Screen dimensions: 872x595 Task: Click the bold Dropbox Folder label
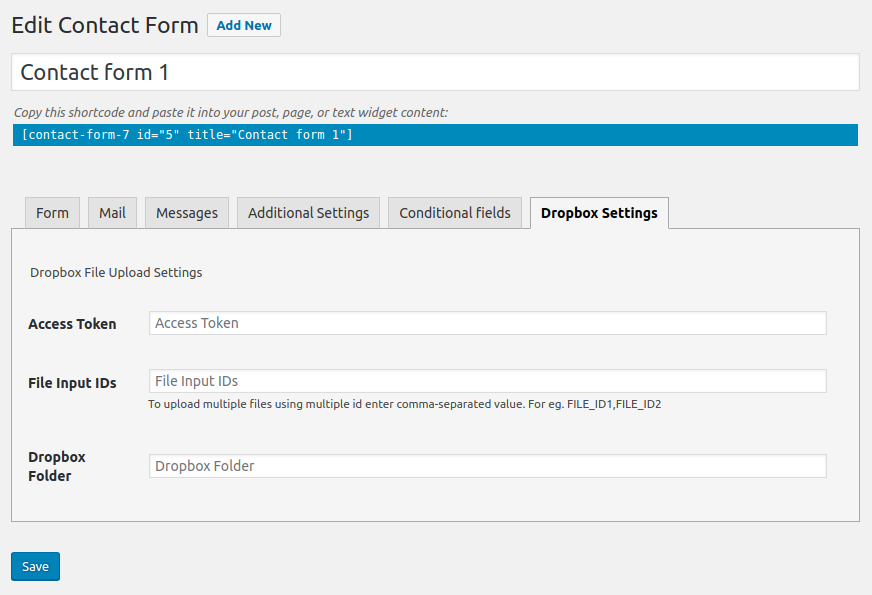click(57, 466)
